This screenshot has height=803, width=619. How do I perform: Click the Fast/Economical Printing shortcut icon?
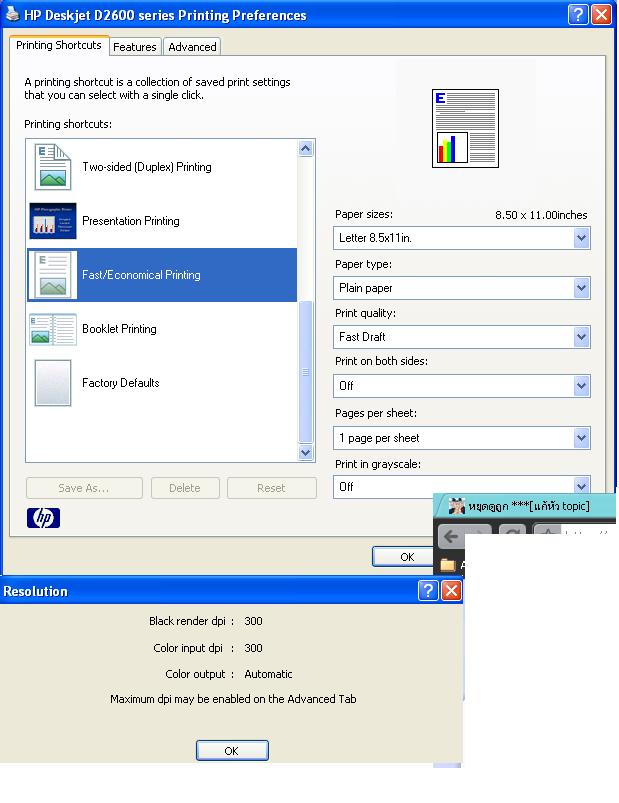point(53,275)
